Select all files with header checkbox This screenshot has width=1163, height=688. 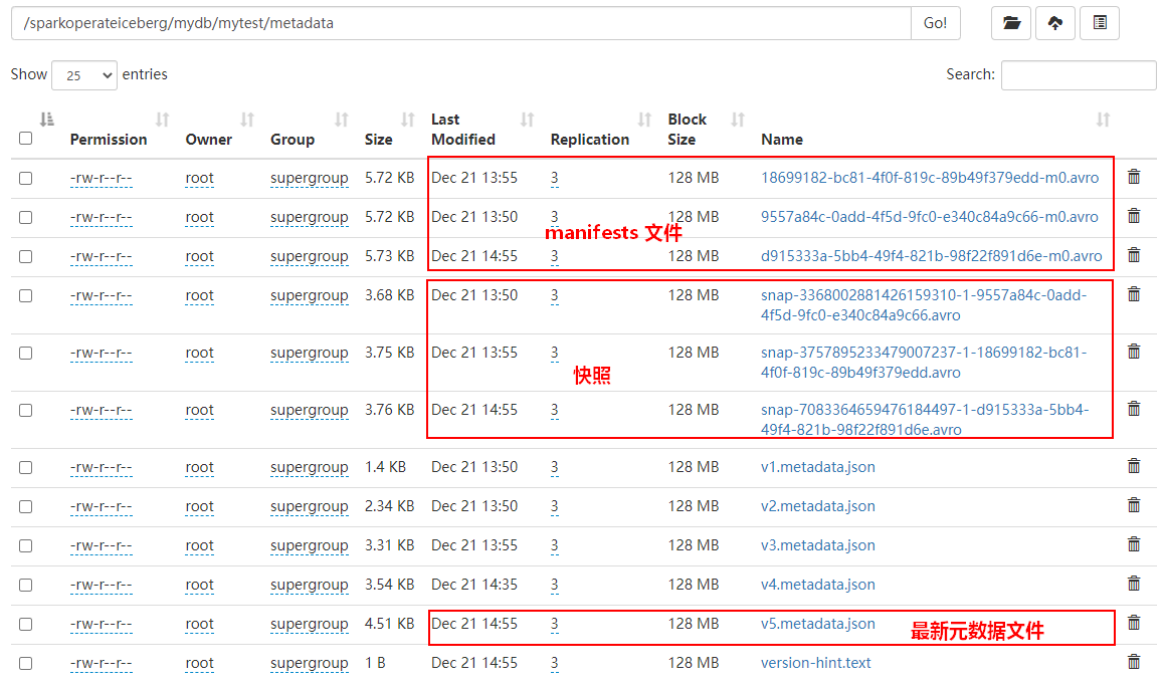point(26,139)
